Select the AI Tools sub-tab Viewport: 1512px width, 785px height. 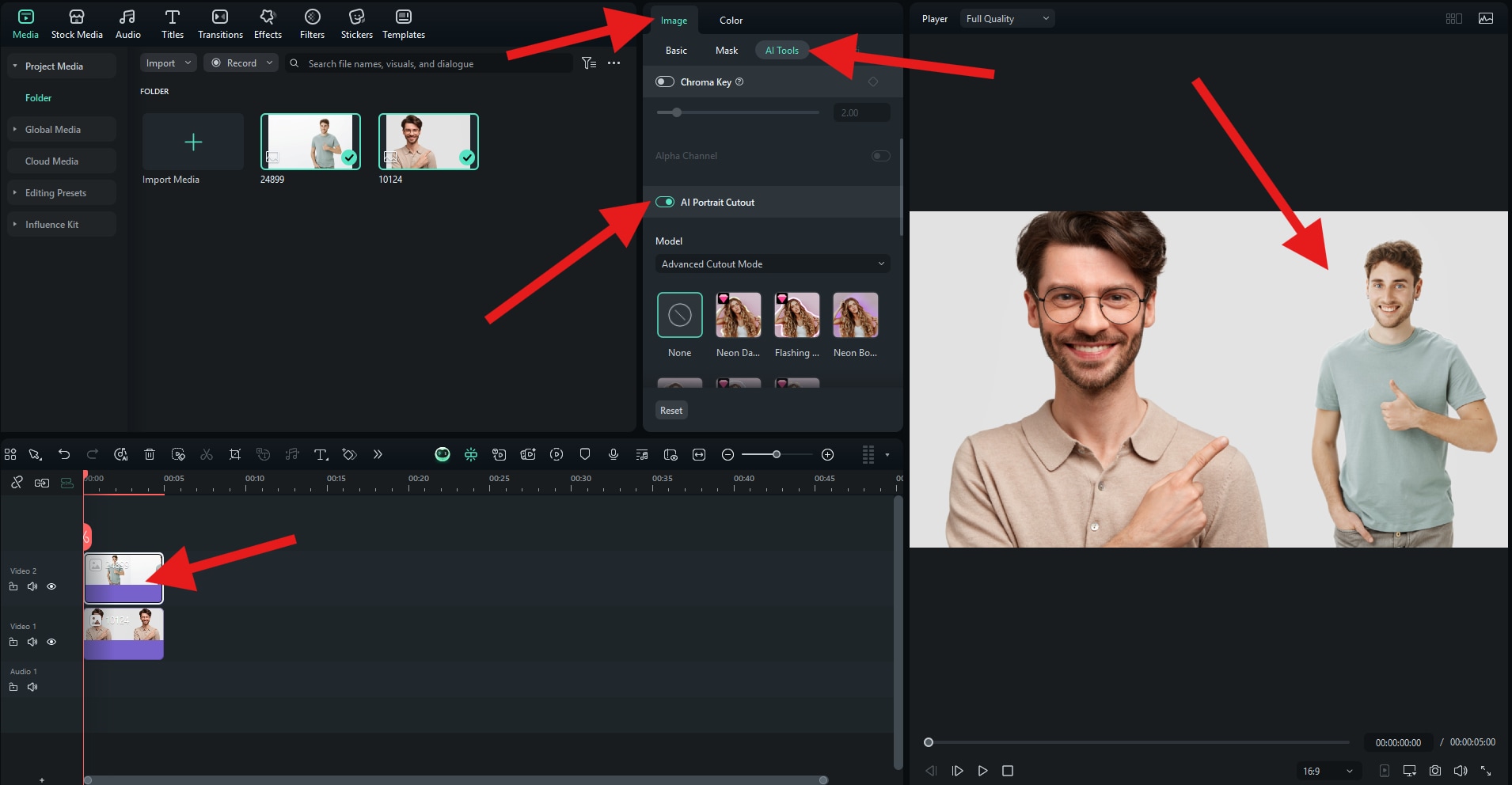click(781, 50)
